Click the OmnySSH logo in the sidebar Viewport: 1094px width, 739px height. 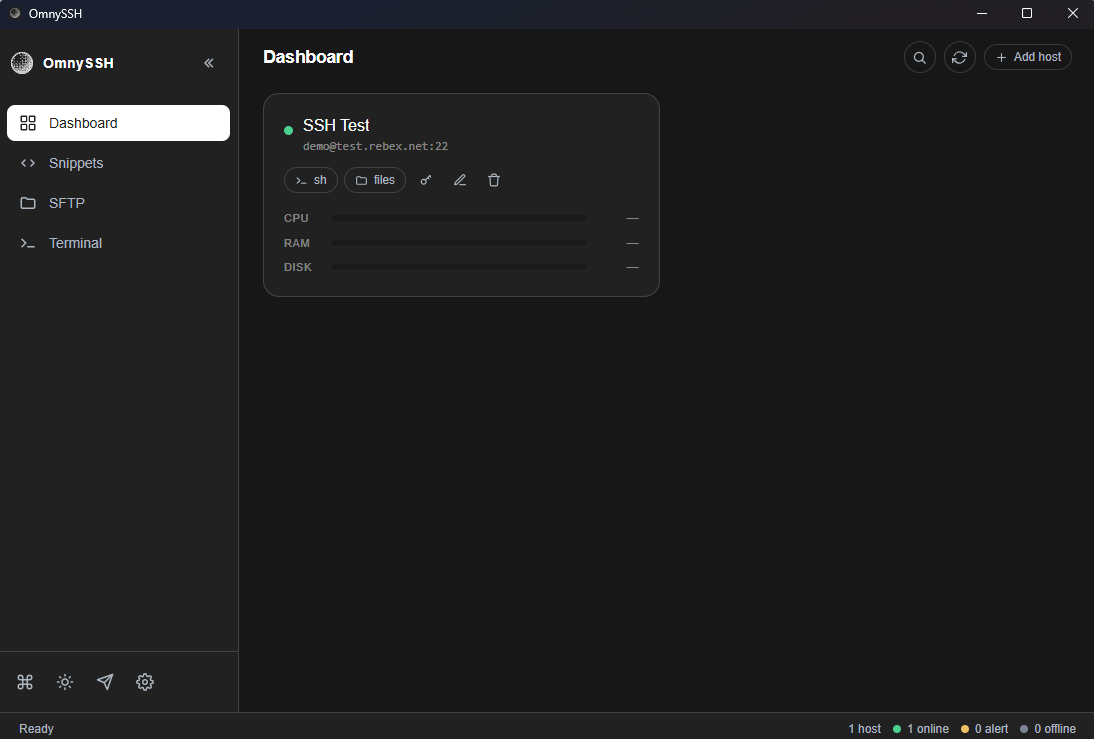click(x=22, y=63)
